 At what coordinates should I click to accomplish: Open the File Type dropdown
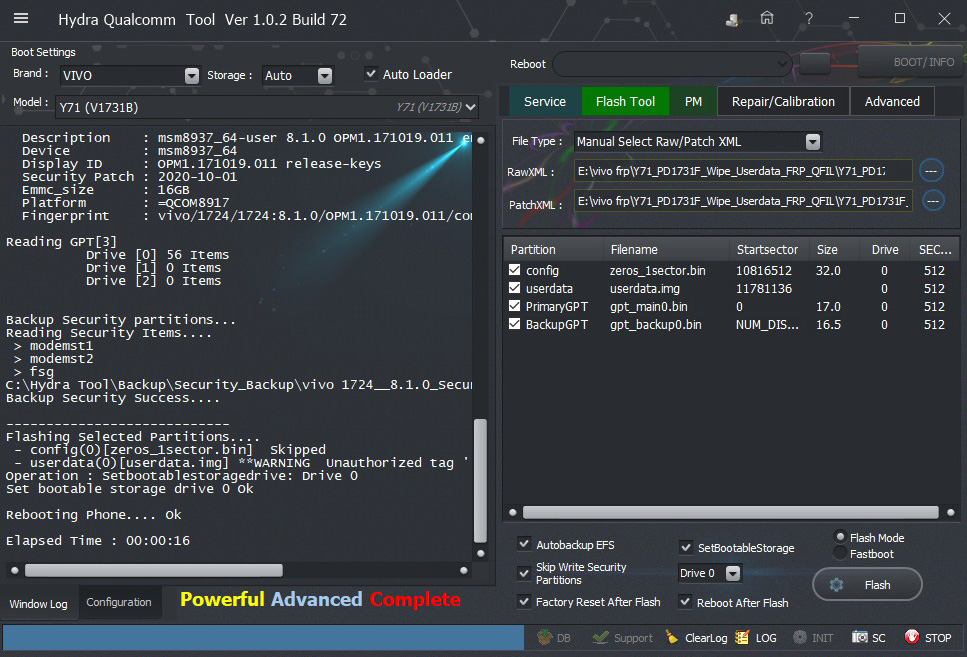tap(812, 142)
